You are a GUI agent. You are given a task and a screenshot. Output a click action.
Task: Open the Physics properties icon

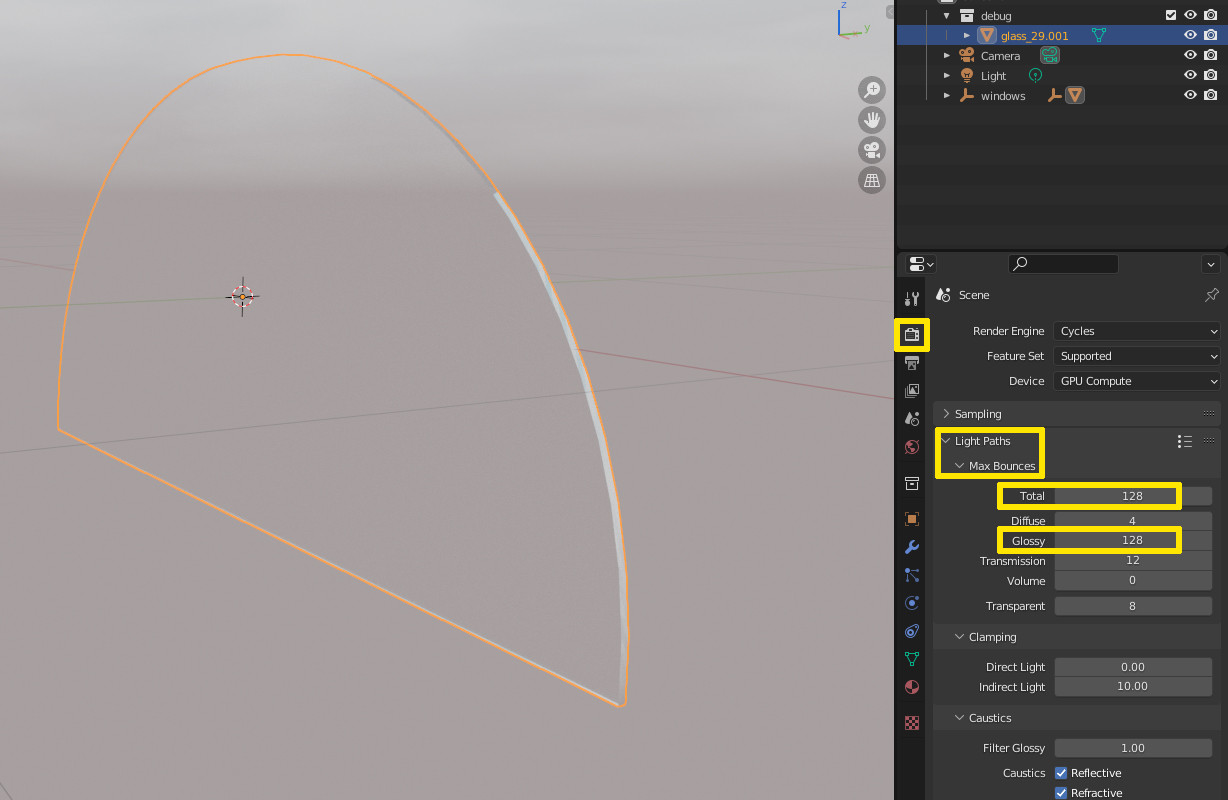(911, 603)
